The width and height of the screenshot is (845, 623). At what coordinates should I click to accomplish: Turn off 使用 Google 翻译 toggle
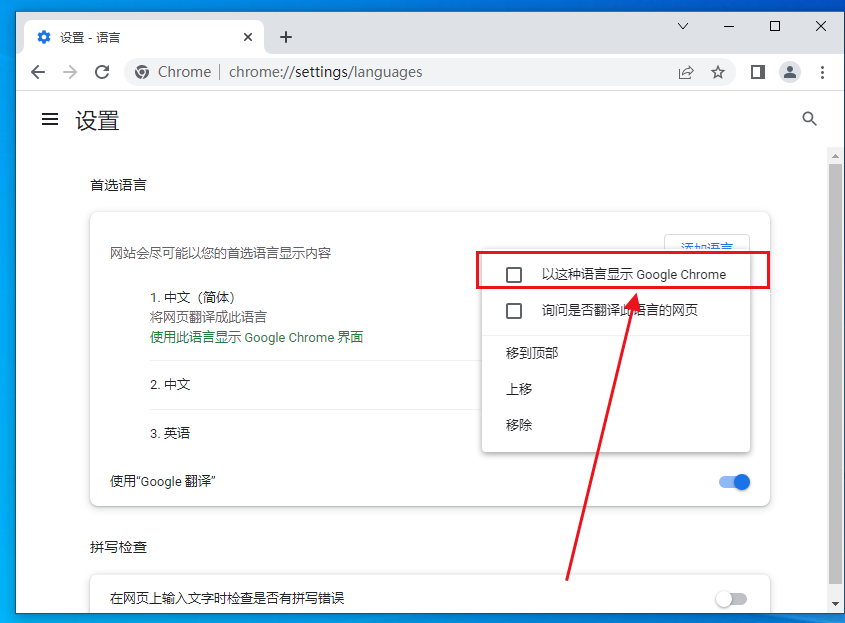[735, 482]
